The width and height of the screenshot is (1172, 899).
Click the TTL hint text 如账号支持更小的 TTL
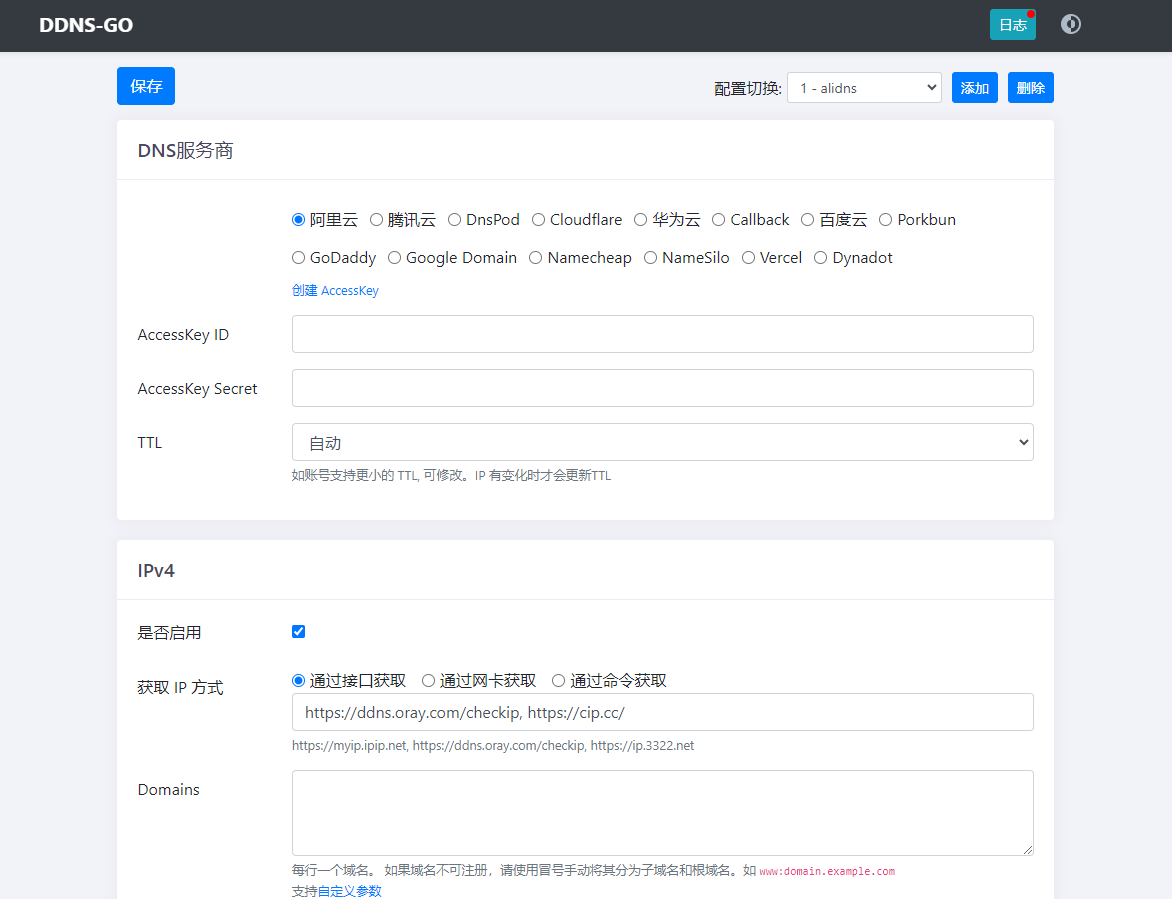(451, 475)
